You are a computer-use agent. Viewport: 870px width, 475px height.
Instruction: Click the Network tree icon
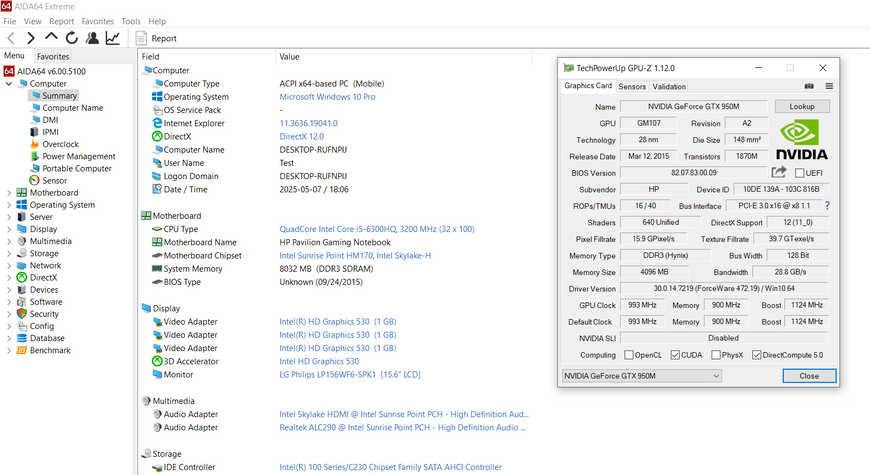pos(22,265)
